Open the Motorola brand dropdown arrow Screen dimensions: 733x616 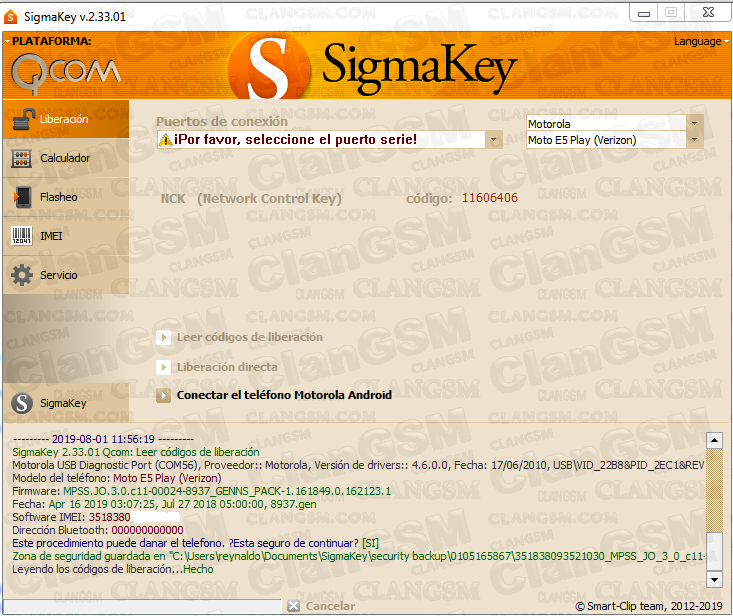point(694,123)
